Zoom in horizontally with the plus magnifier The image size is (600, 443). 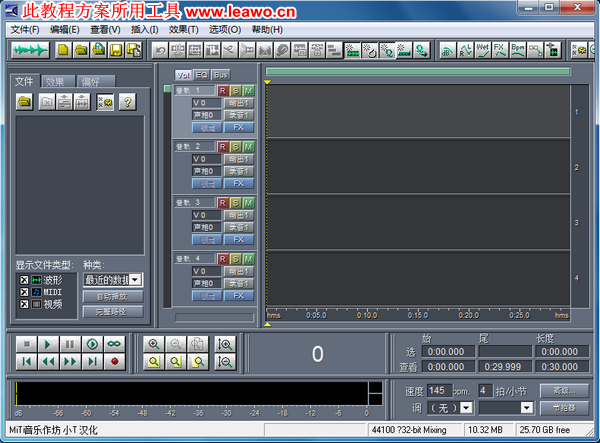tap(154, 344)
